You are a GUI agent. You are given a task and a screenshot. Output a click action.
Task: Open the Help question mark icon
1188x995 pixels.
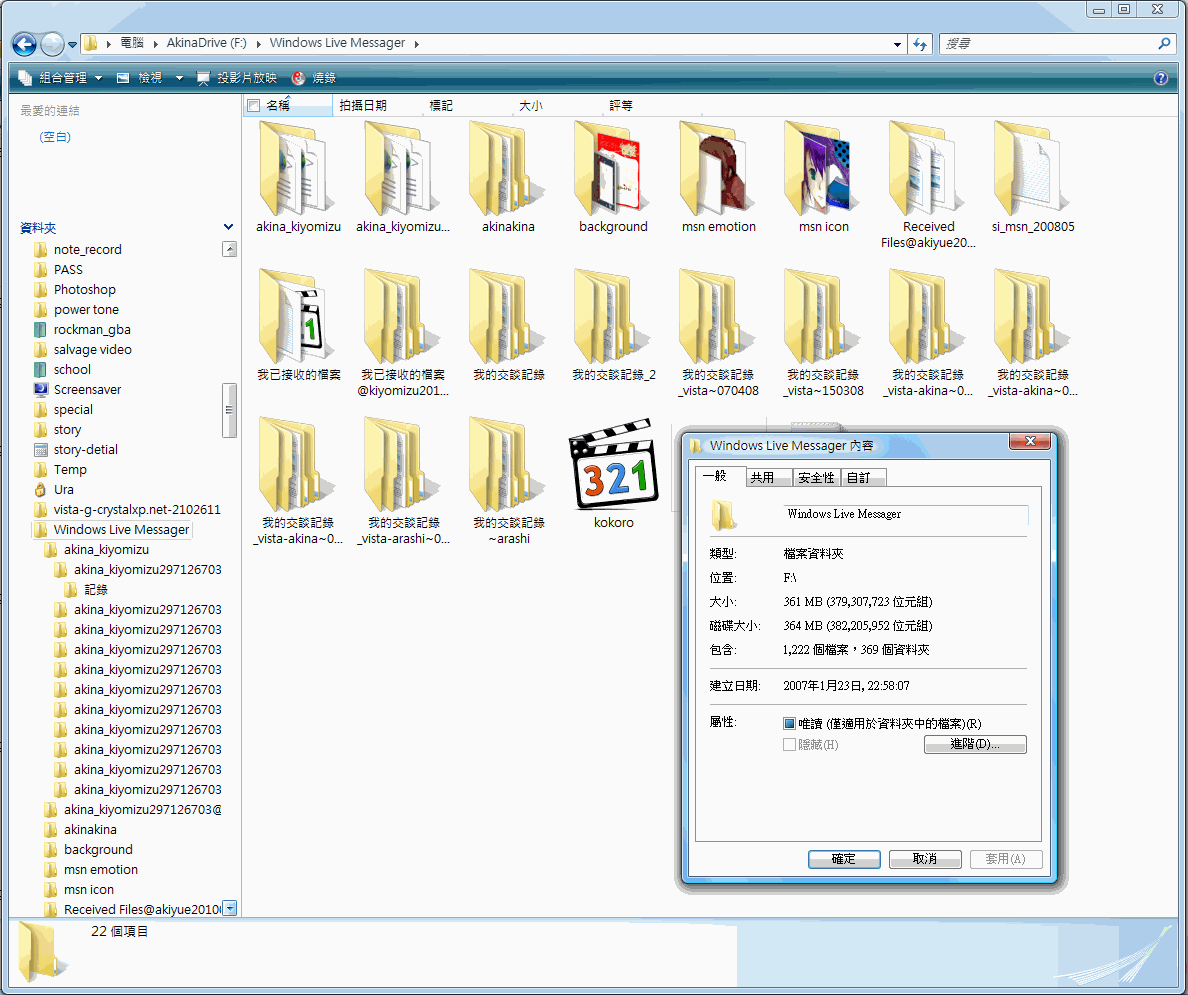point(1160,78)
